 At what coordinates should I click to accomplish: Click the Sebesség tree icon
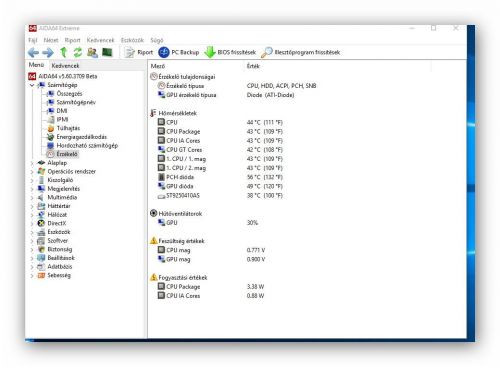tap(41, 275)
